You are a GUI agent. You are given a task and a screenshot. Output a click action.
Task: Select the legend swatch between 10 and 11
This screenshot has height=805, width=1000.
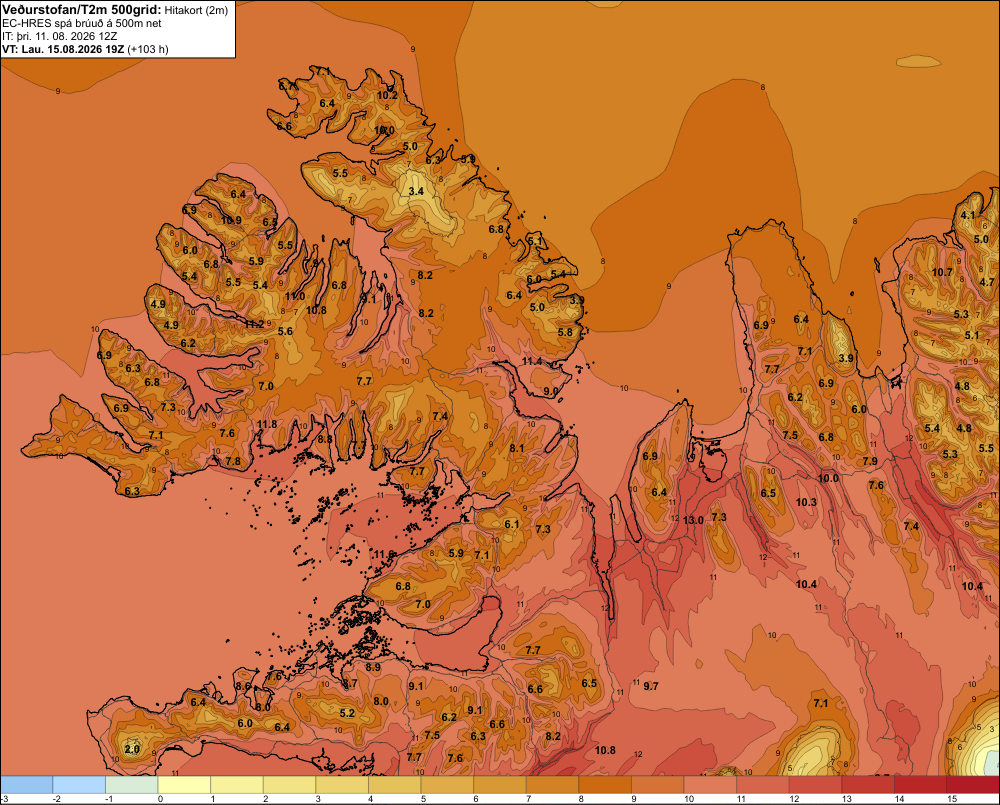tap(710, 785)
